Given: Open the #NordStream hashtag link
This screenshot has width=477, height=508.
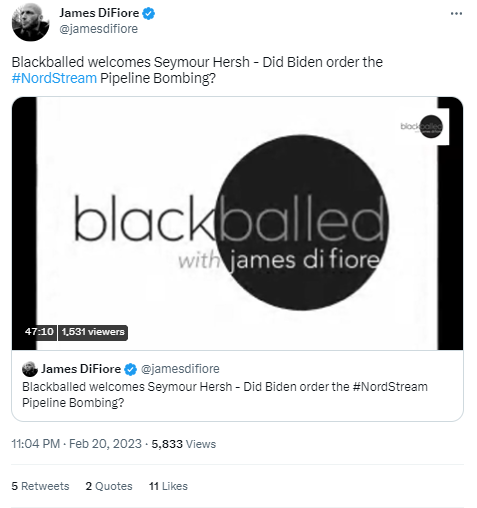Looking at the screenshot, I should point(54,78).
